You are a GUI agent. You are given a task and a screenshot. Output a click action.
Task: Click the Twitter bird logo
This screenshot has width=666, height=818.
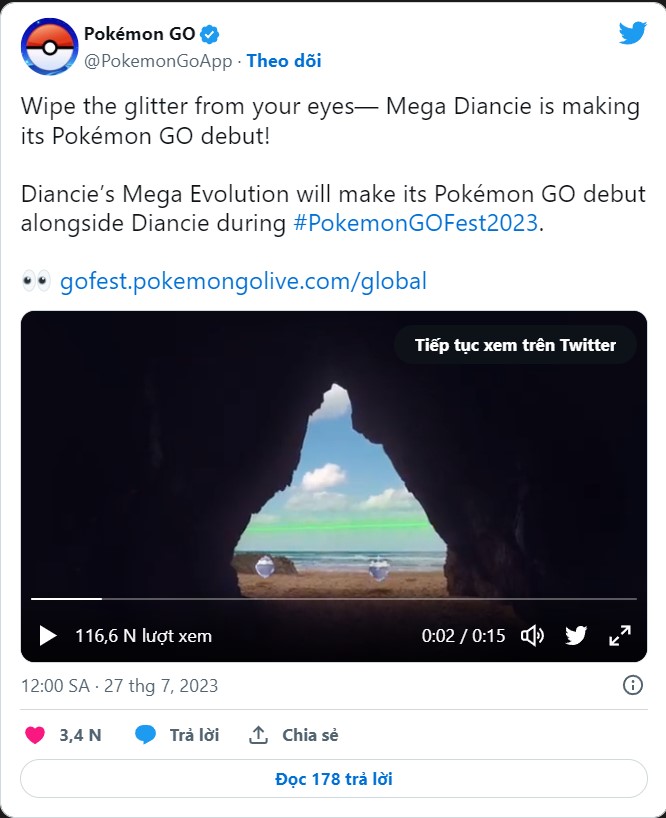tap(632, 33)
